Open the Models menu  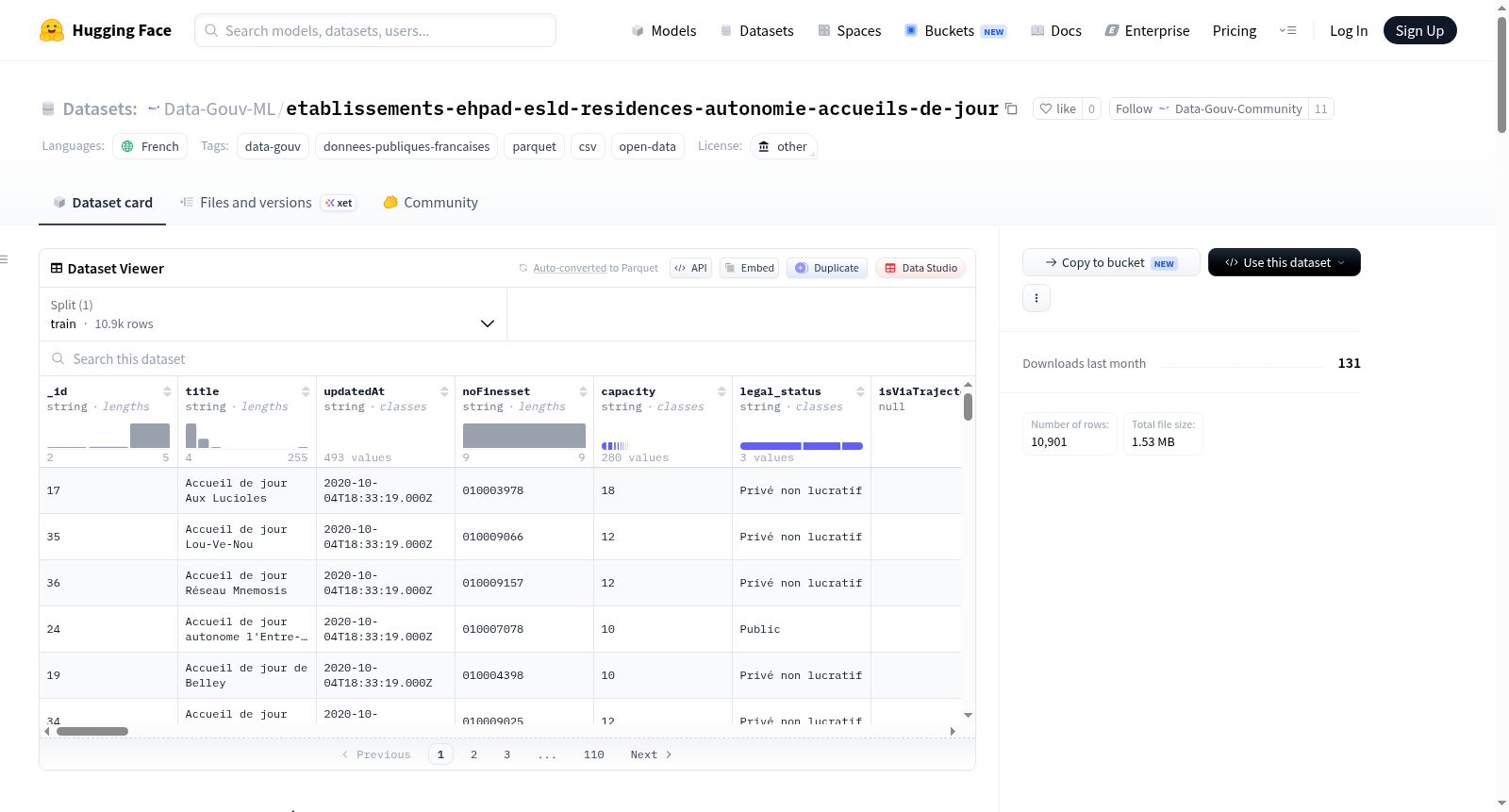tap(664, 30)
